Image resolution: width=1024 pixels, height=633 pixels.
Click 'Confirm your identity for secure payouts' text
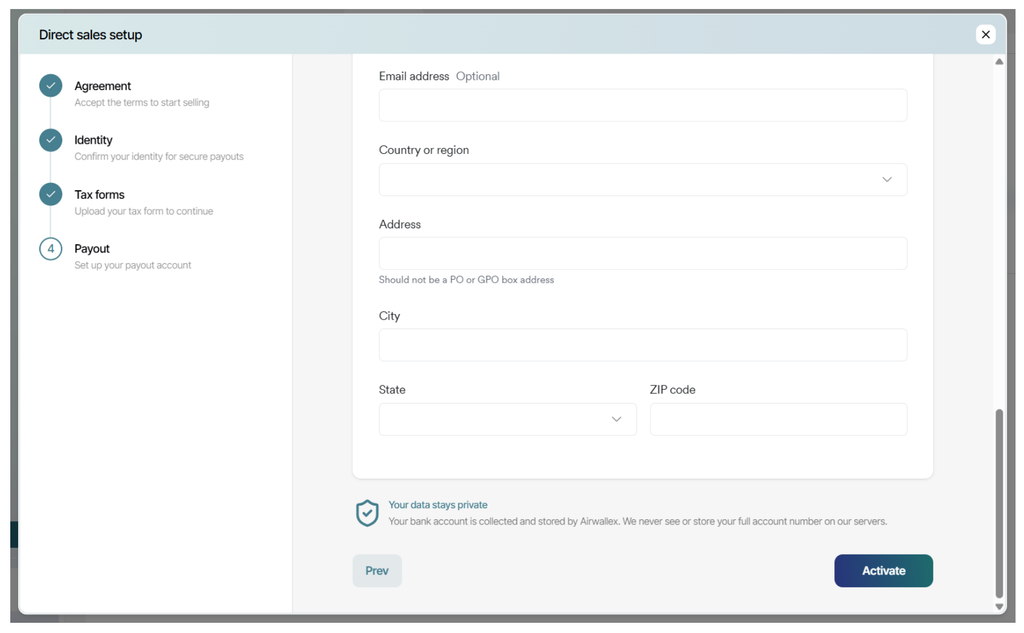[159, 157]
